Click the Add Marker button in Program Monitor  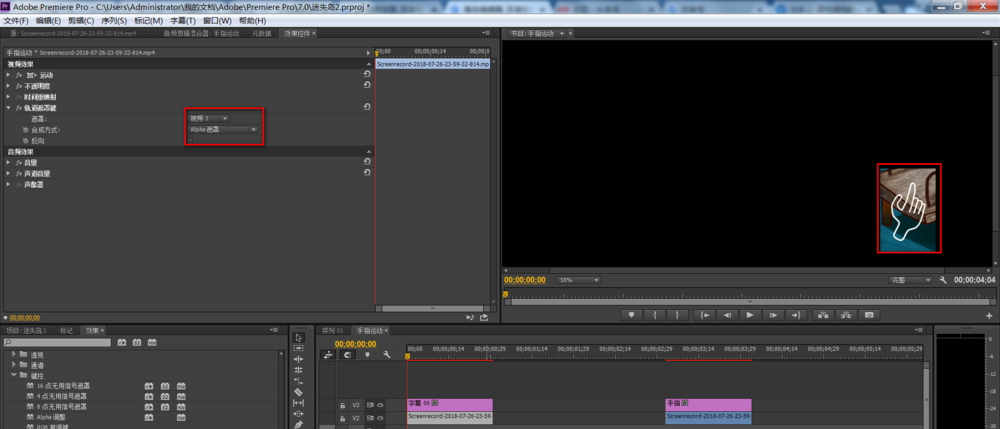coord(630,314)
